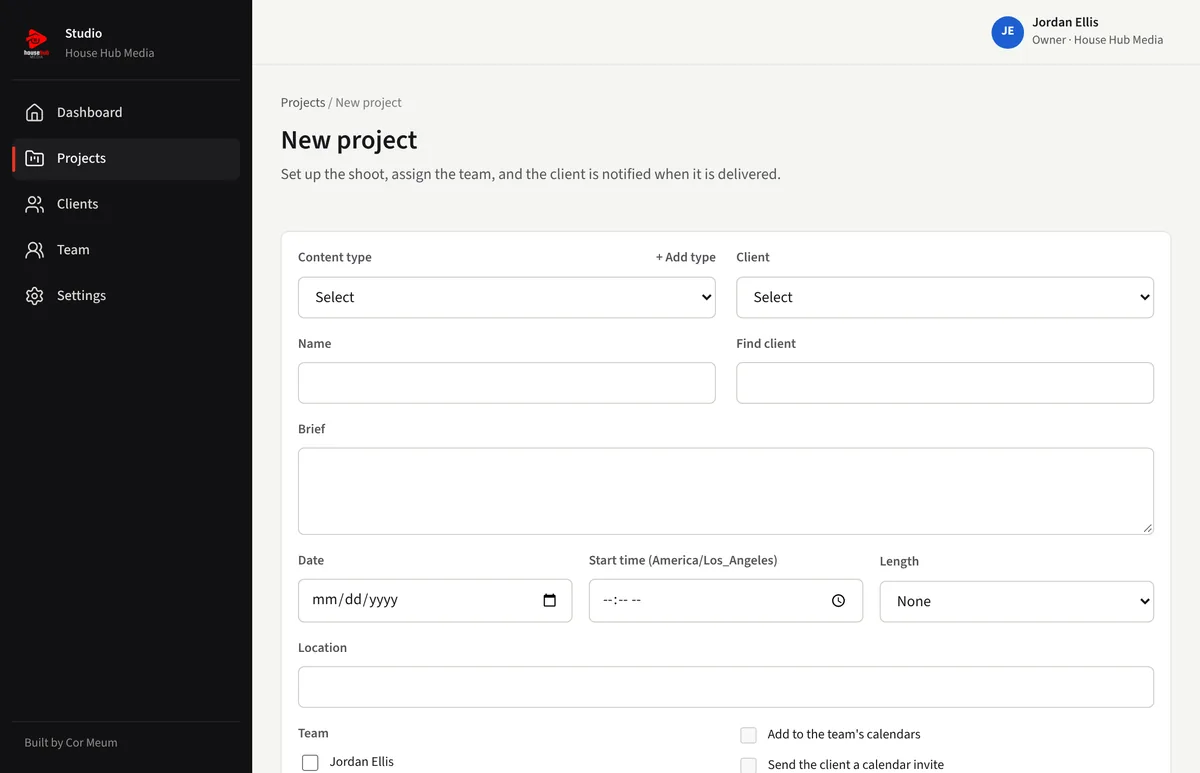Open the Content type dropdown
1200x773 pixels.
tap(507, 297)
